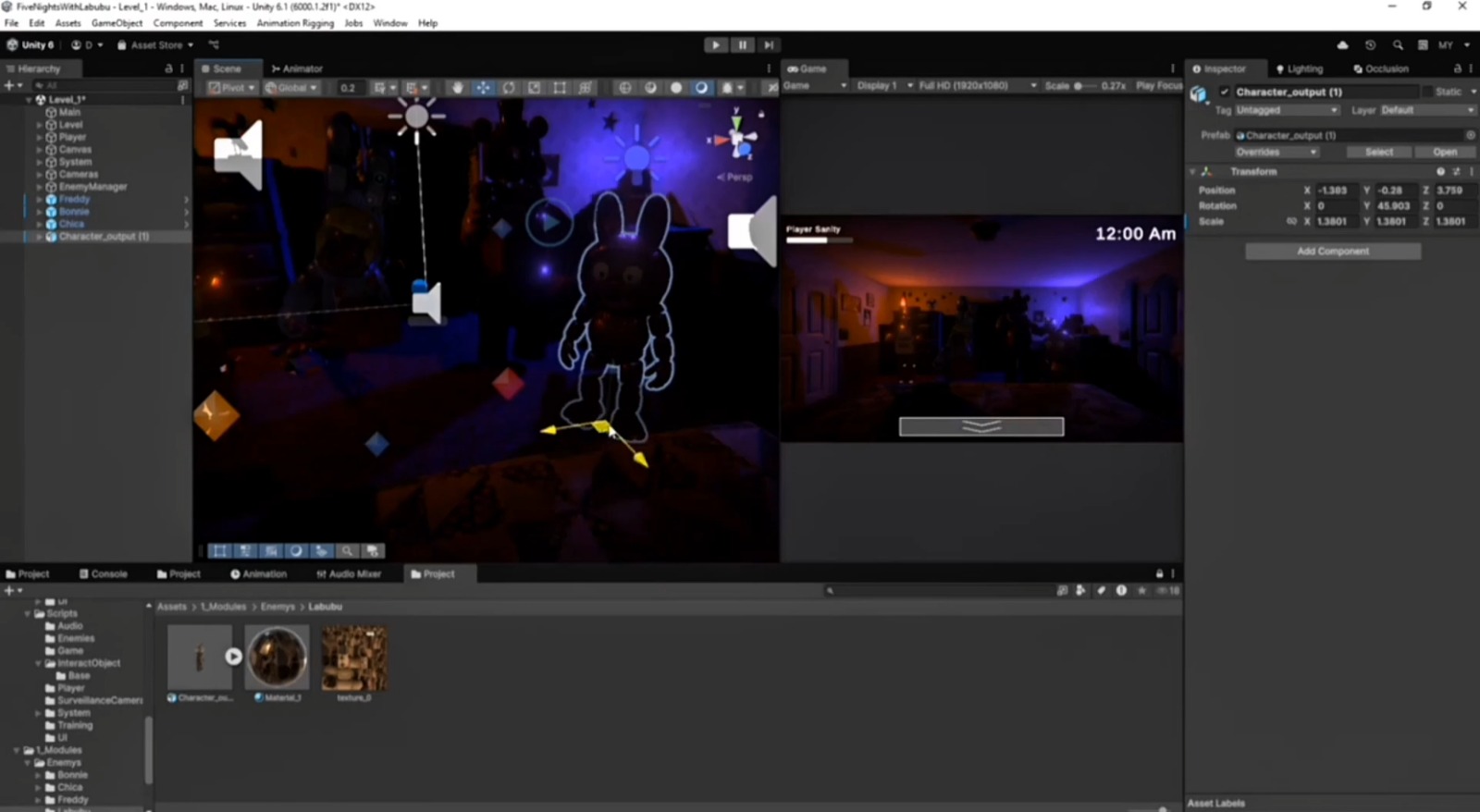1480x812 pixels.
Task: Select the combined Transform tool
Action: [586, 87]
